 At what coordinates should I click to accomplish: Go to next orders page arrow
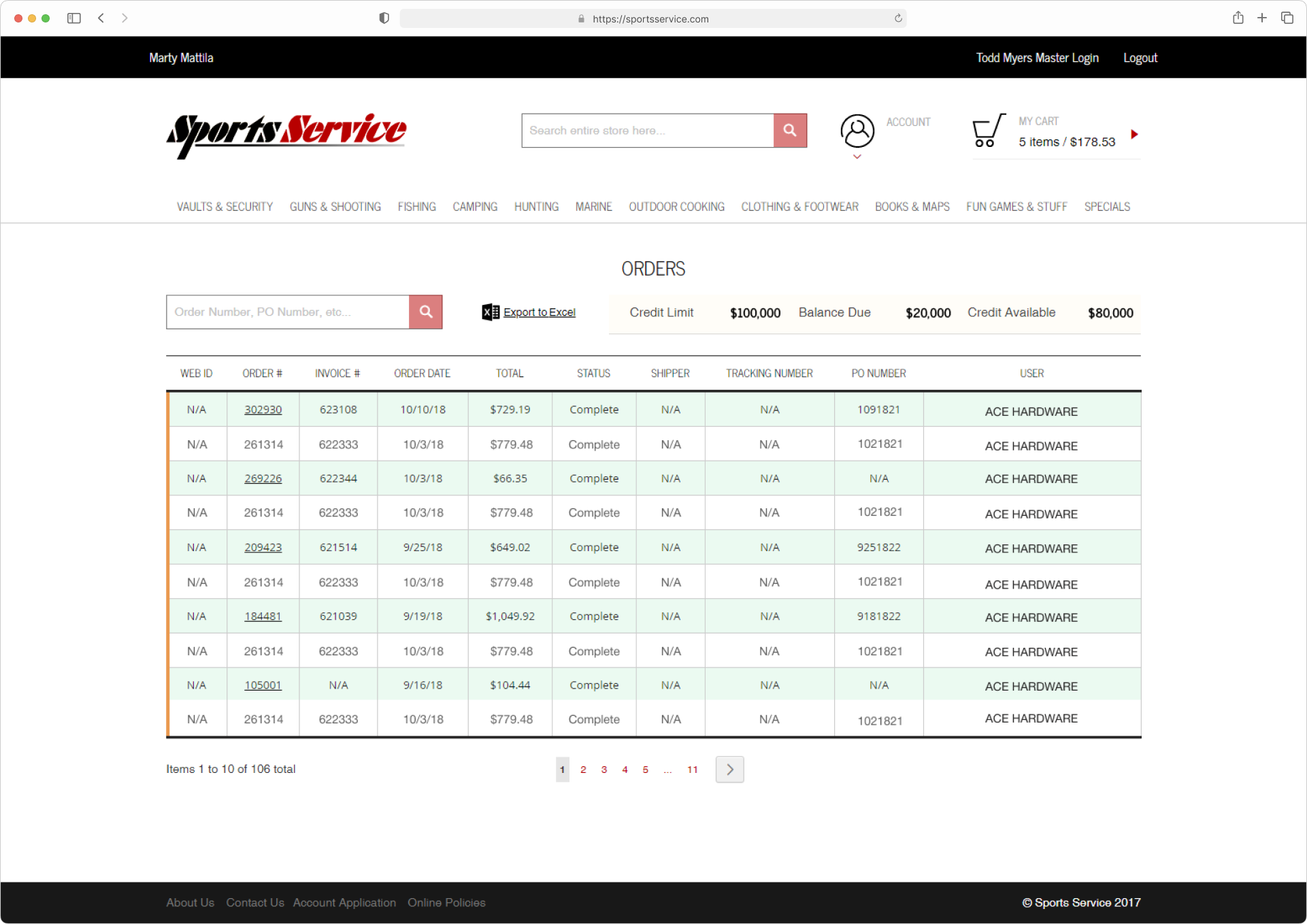[x=729, y=769]
